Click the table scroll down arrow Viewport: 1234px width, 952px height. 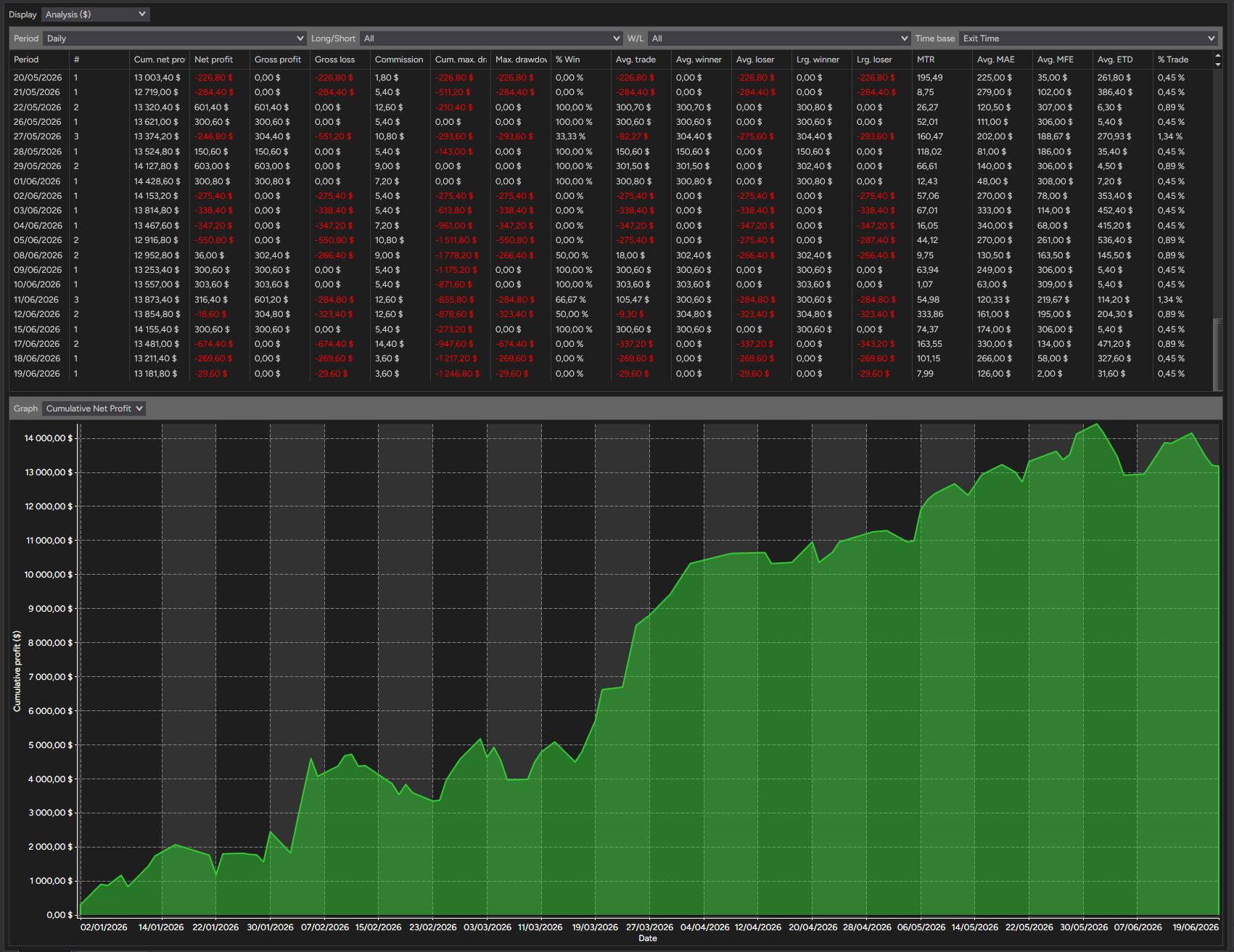1218,65
